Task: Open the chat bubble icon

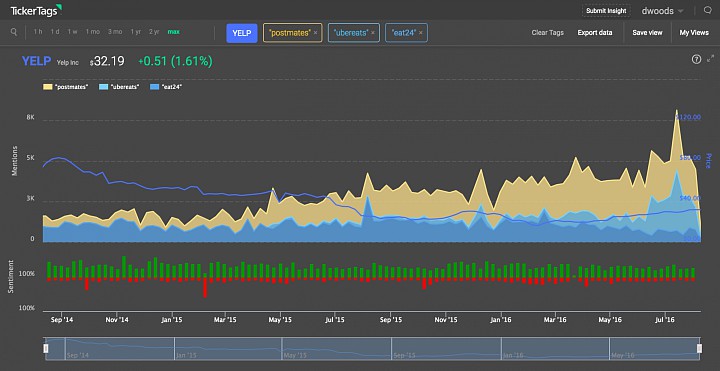Action: click(x=708, y=10)
